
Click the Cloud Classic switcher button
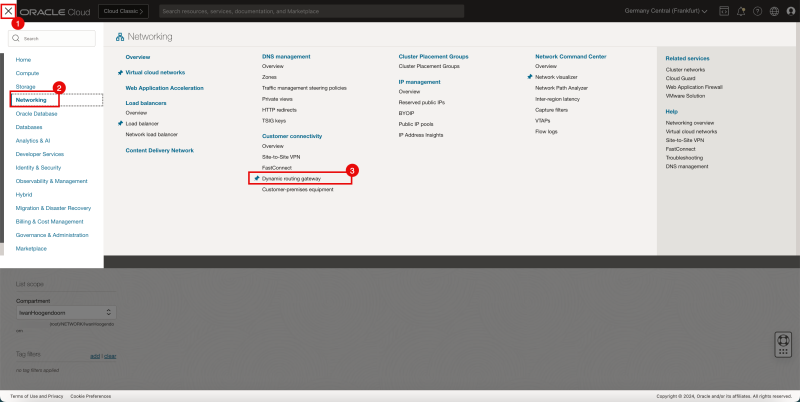(x=126, y=10)
